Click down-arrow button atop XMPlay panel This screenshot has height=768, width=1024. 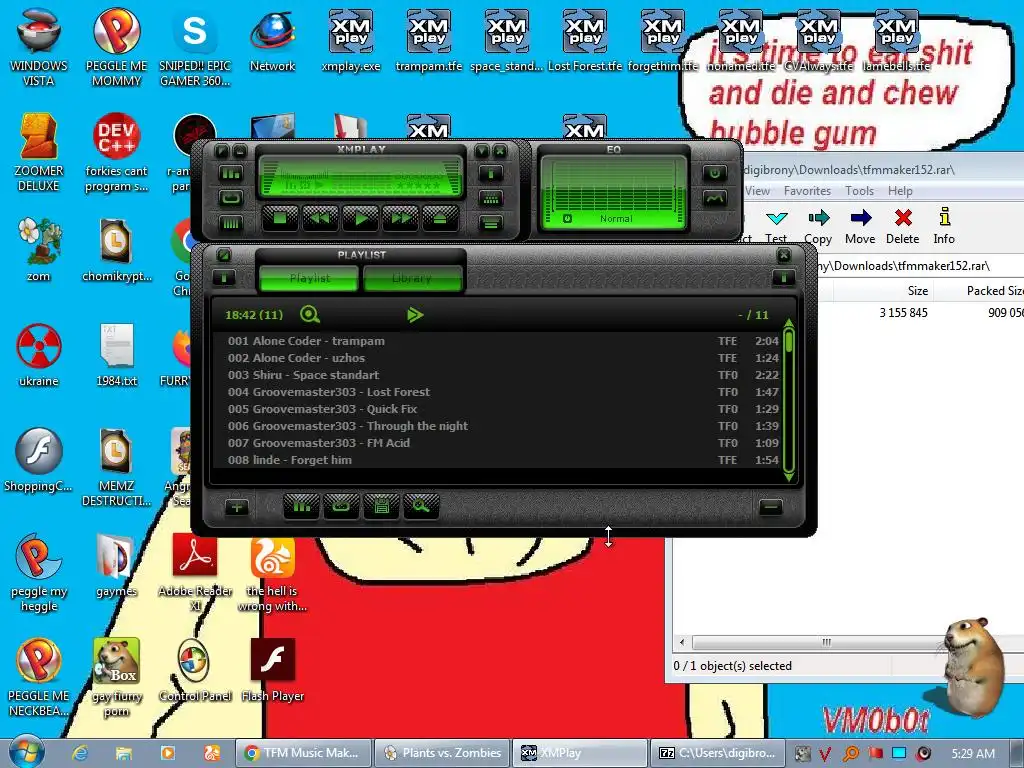point(482,151)
